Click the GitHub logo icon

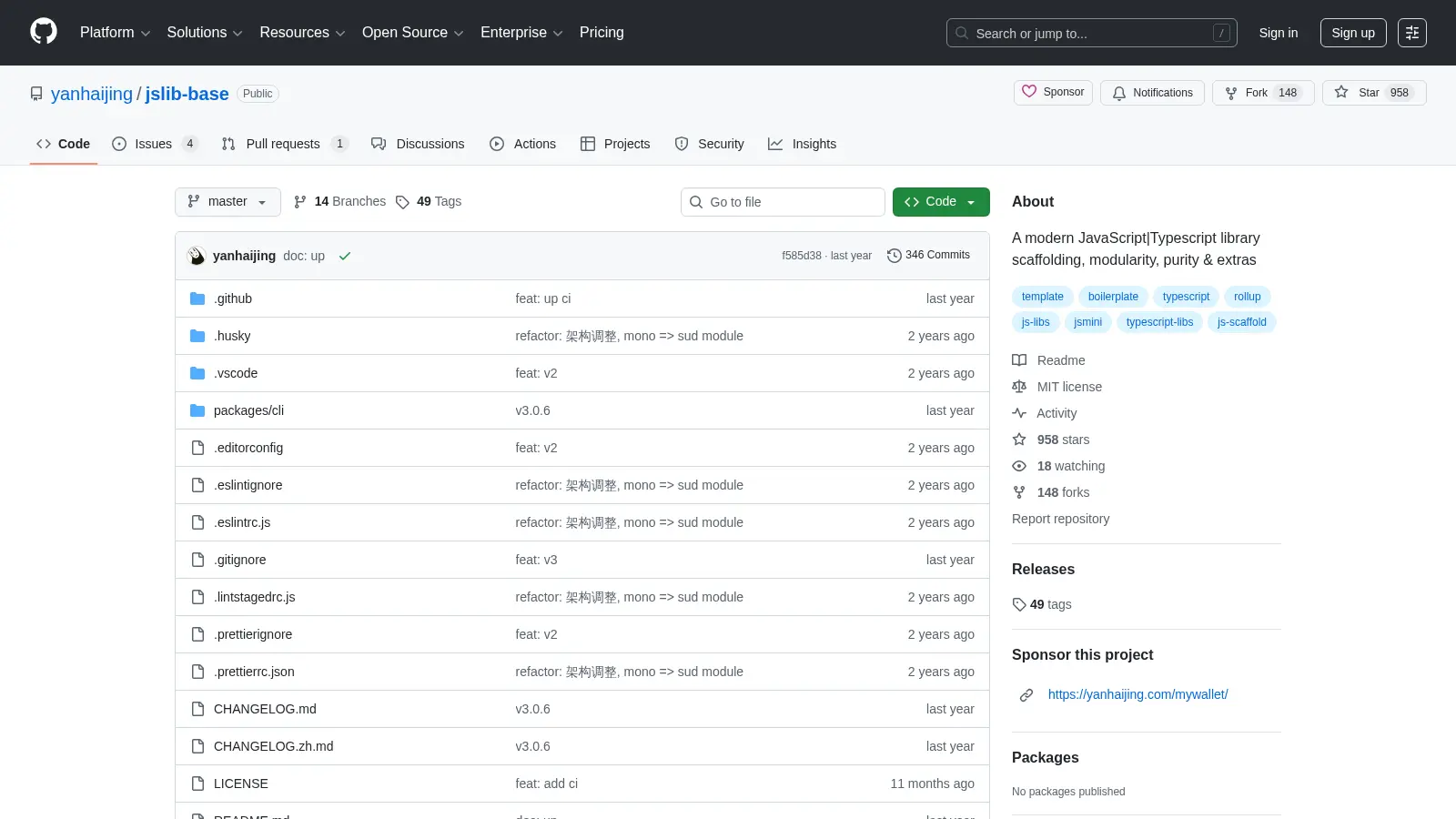(44, 32)
